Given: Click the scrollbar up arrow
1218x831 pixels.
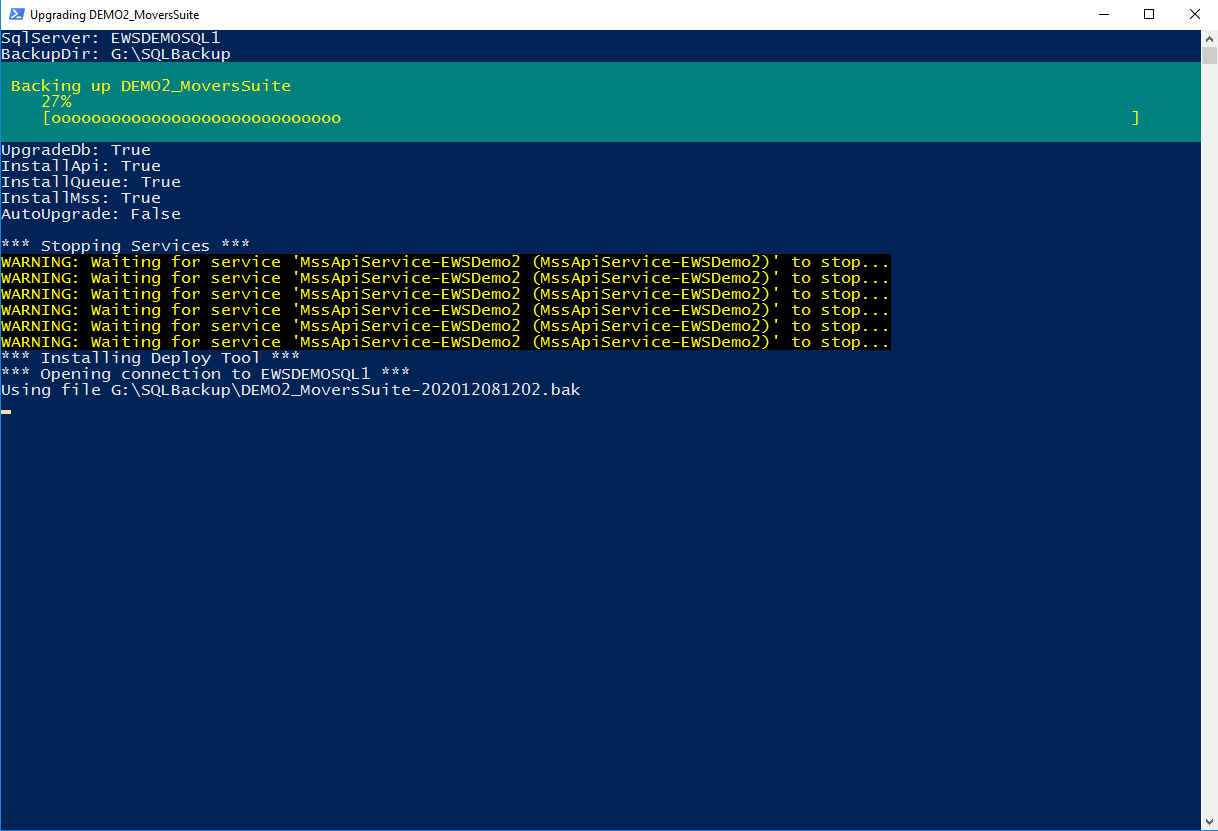Looking at the screenshot, I should coord(1209,38).
